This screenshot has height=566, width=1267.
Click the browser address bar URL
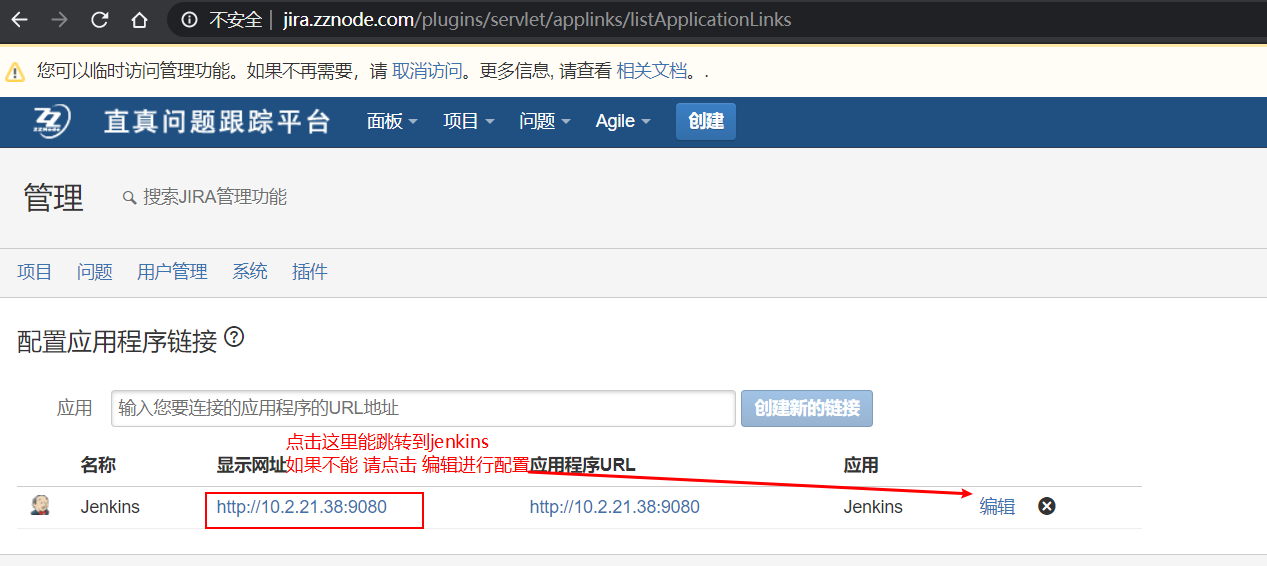pyautogui.click(x=537, y=20)
